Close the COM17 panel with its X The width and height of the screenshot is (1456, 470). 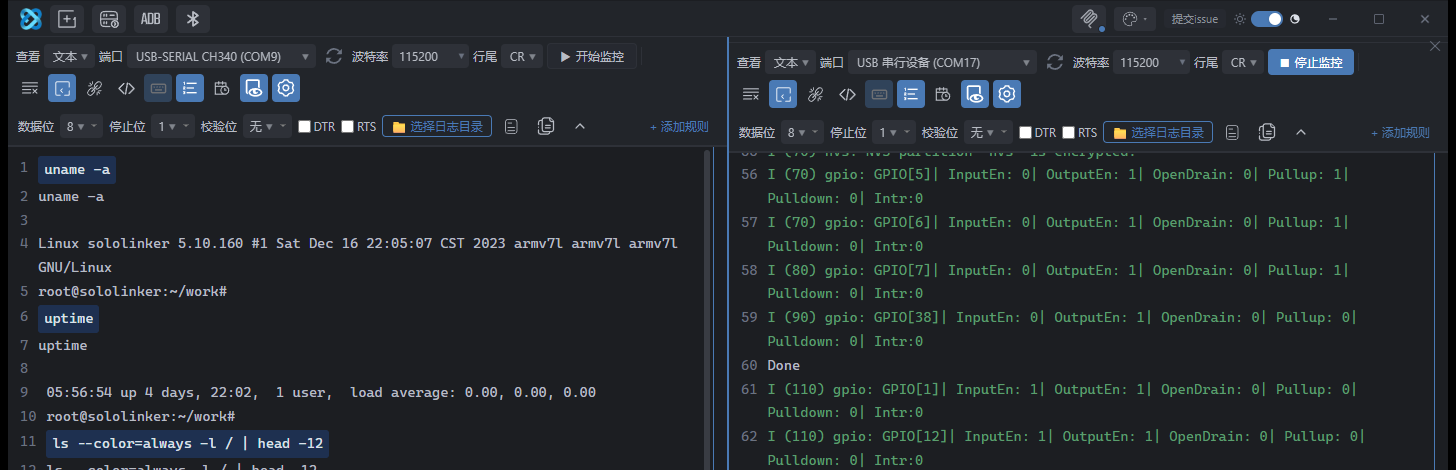point(1434,46)
